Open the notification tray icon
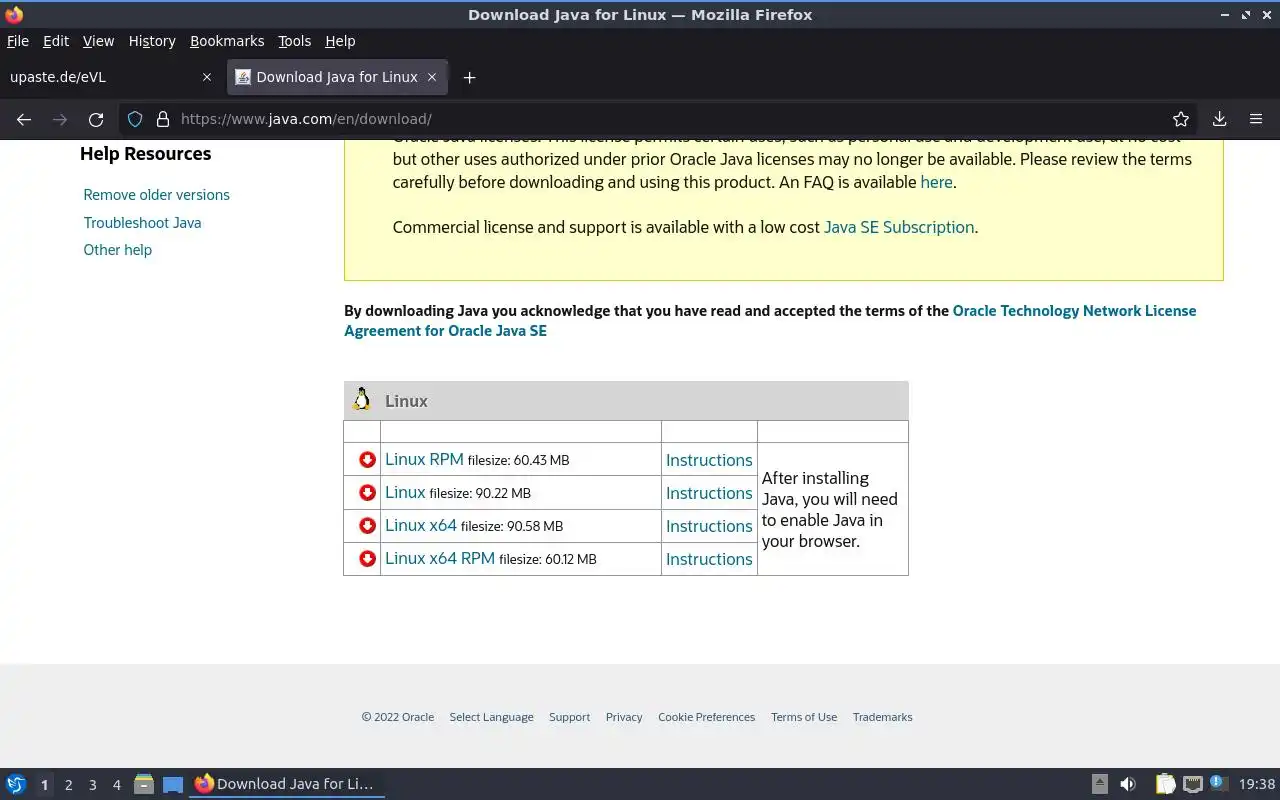The height and width of the screenshot is (800, 1280). coord(1218,783)
